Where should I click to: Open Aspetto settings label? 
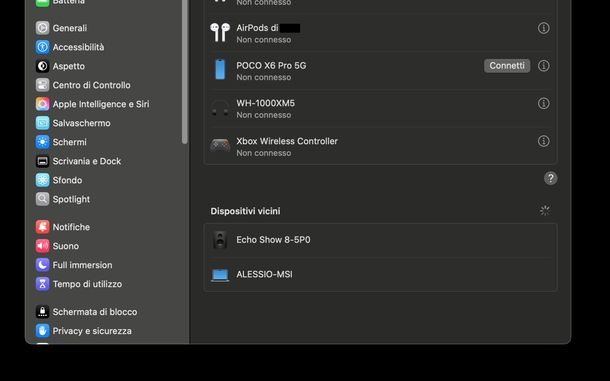pos(68,66)
